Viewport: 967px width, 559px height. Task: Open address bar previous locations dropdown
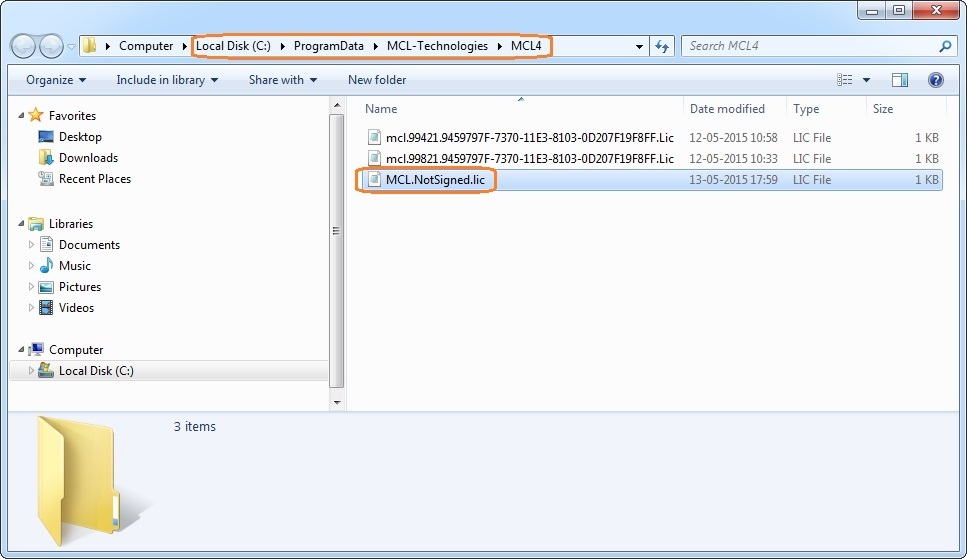(x=640, y=46)
